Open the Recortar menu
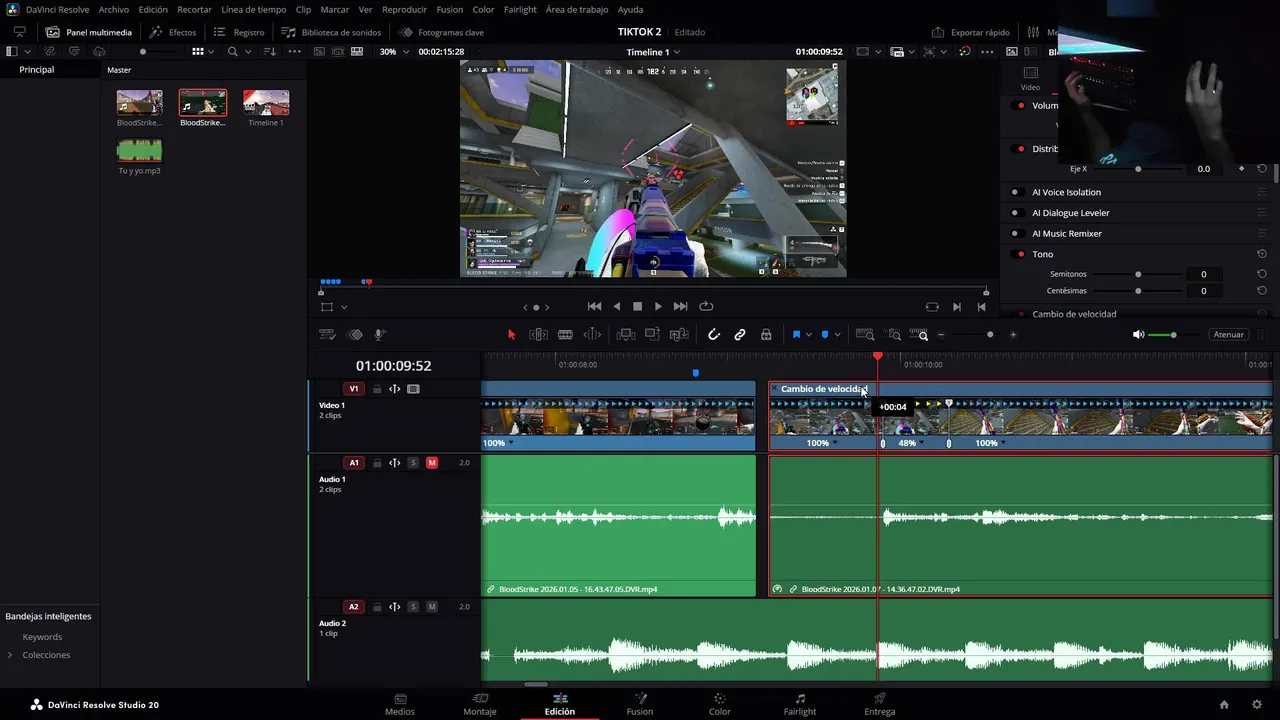 (x=194, y=9)
